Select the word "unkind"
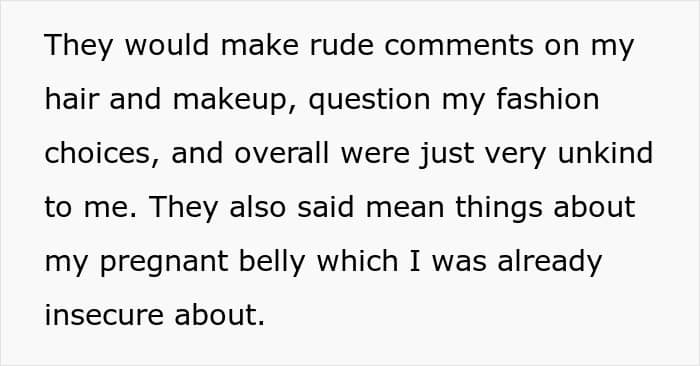Screen dimensions: 700x366 point(605,153)
